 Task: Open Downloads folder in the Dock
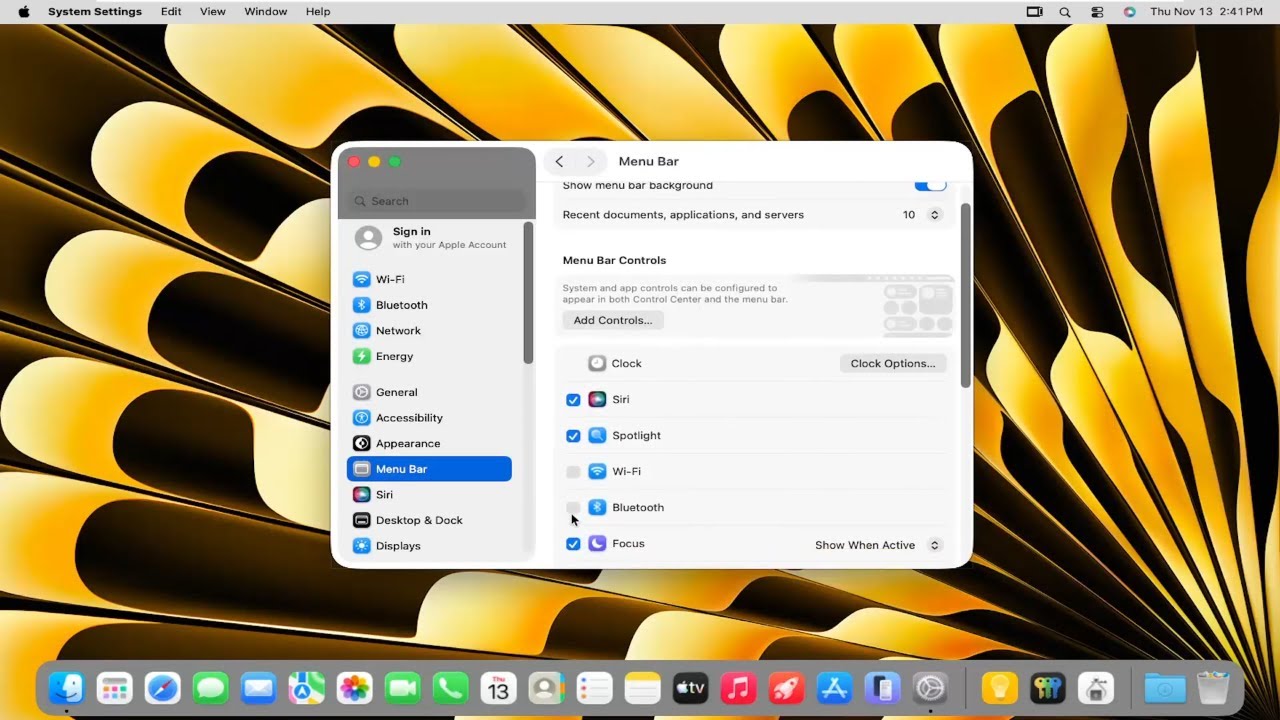(1165, 688)
